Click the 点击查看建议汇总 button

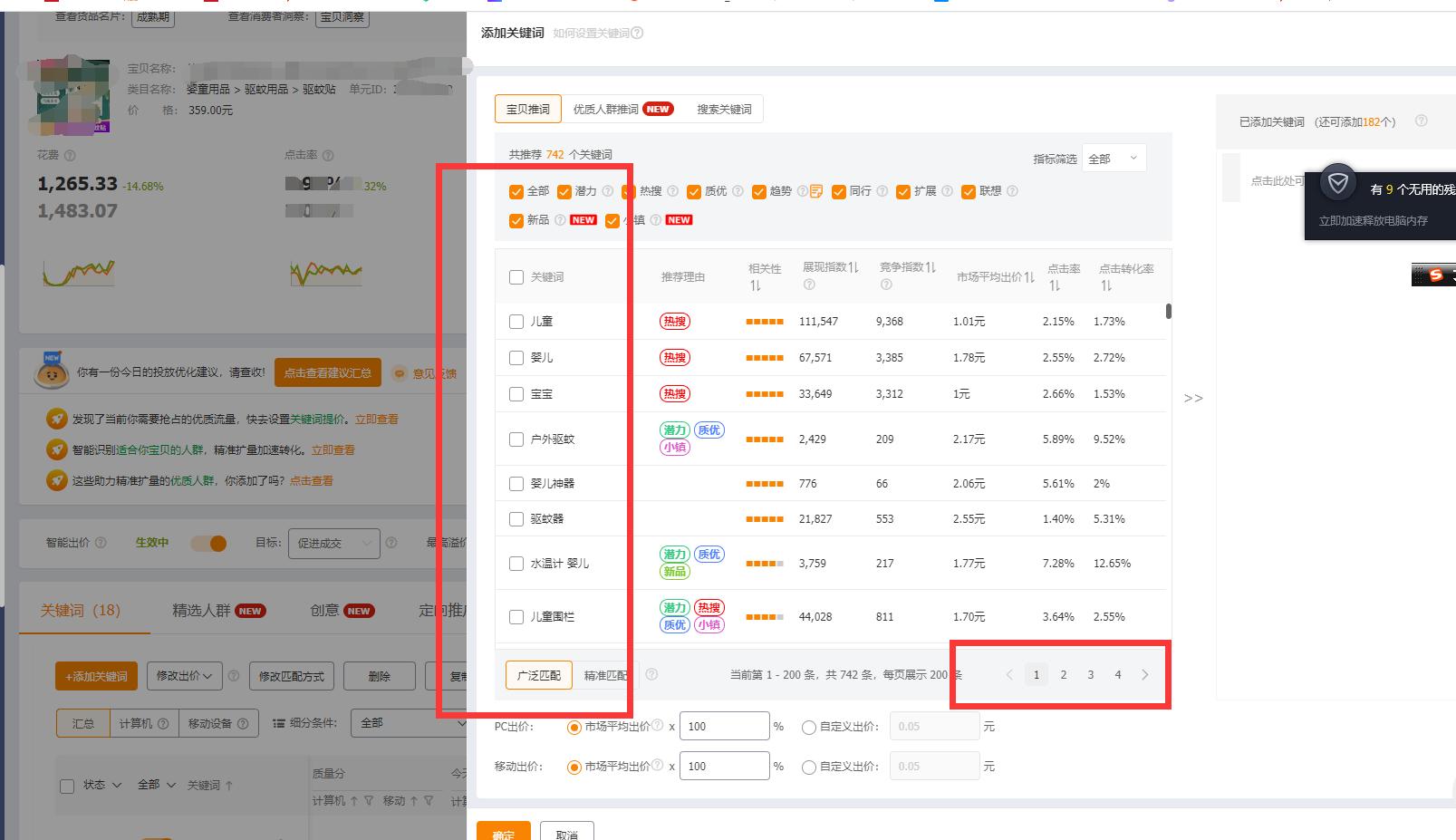[327, 372]
